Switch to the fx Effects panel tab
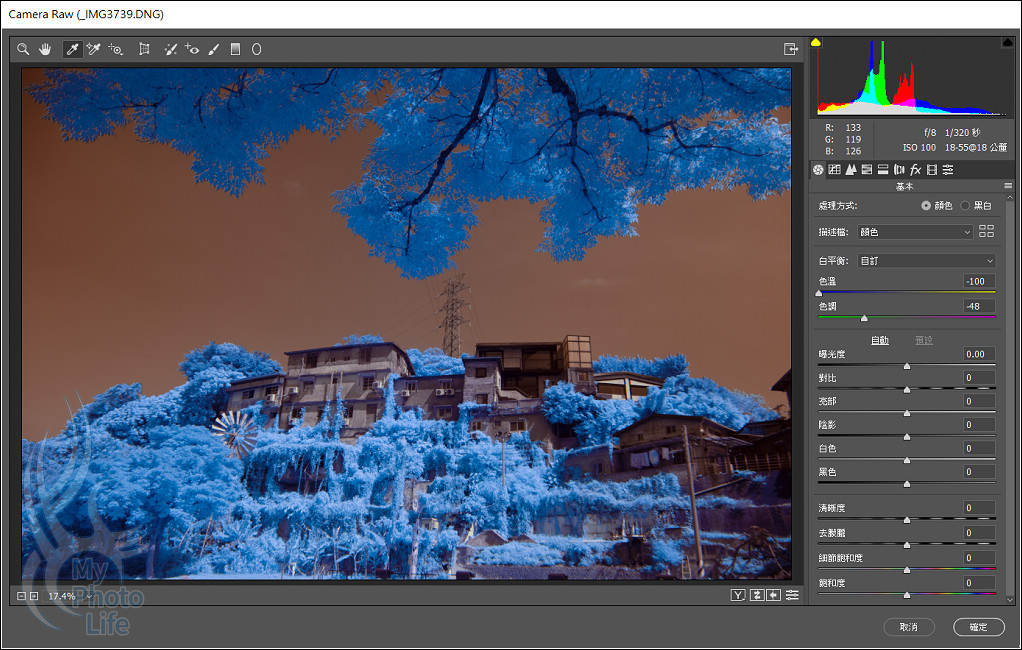The height and width of the screenshot is (650, 1022). pos(915,170)
